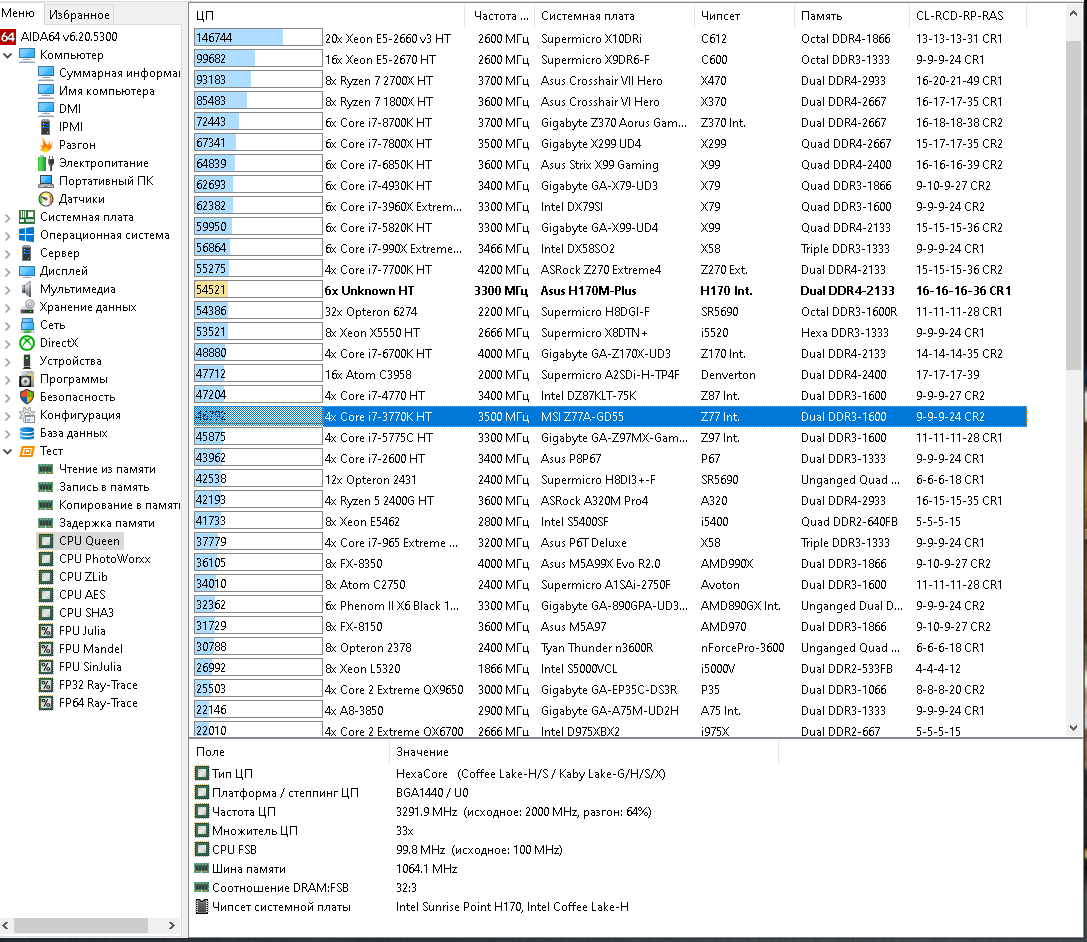Switch to the Избранное tab
This screenshot has height=942, width=1087.
point(79,15)
